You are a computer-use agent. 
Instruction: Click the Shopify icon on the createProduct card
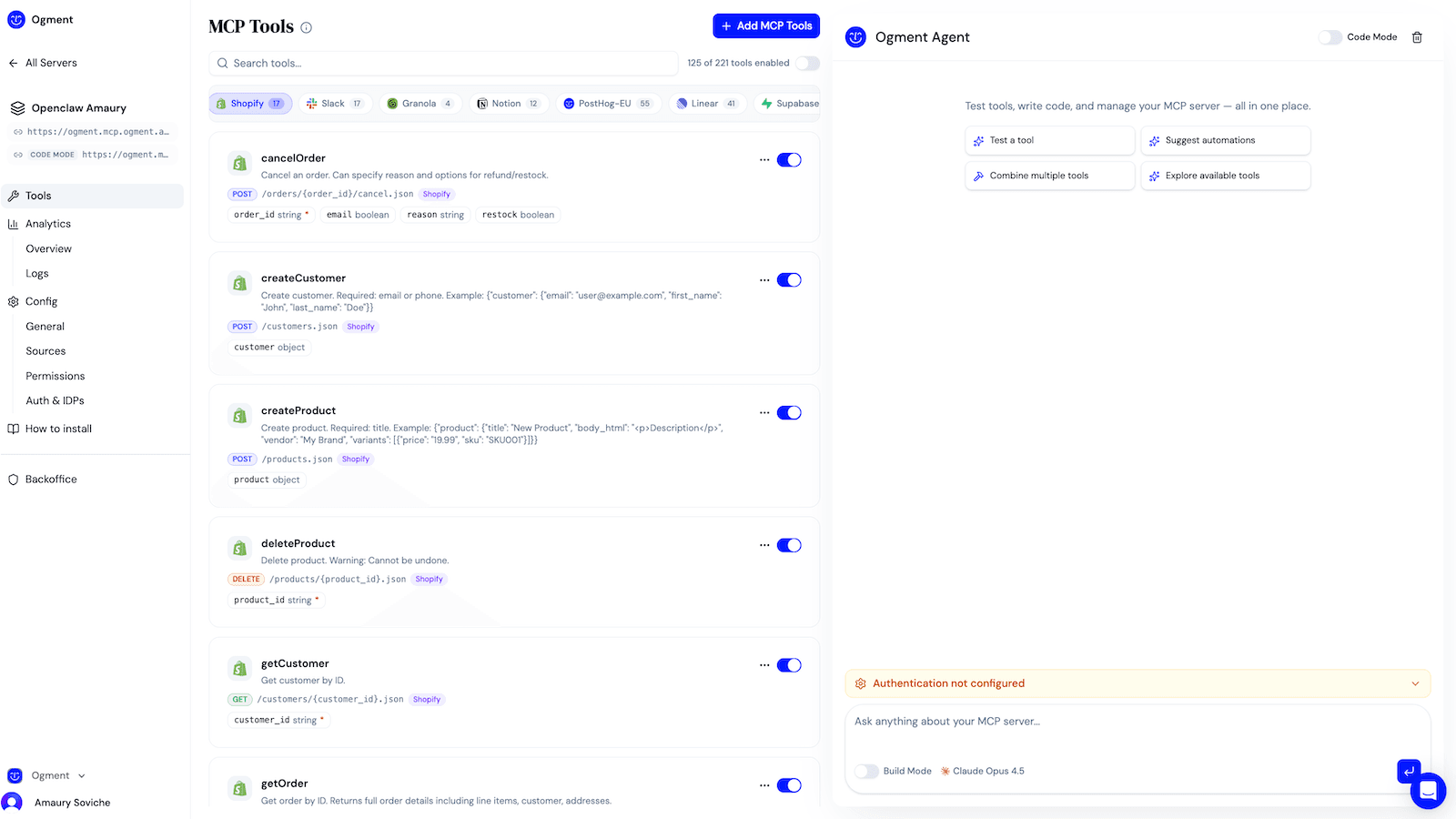[x=239, y=416]
